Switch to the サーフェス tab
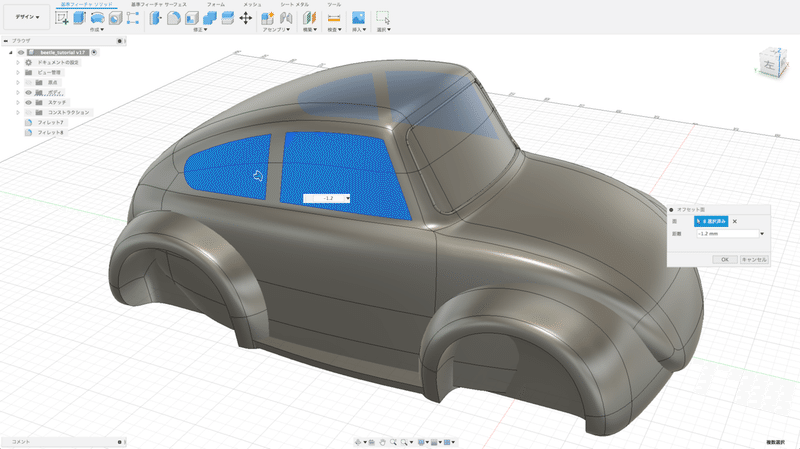The image size is (800, 449). [159, 4]
